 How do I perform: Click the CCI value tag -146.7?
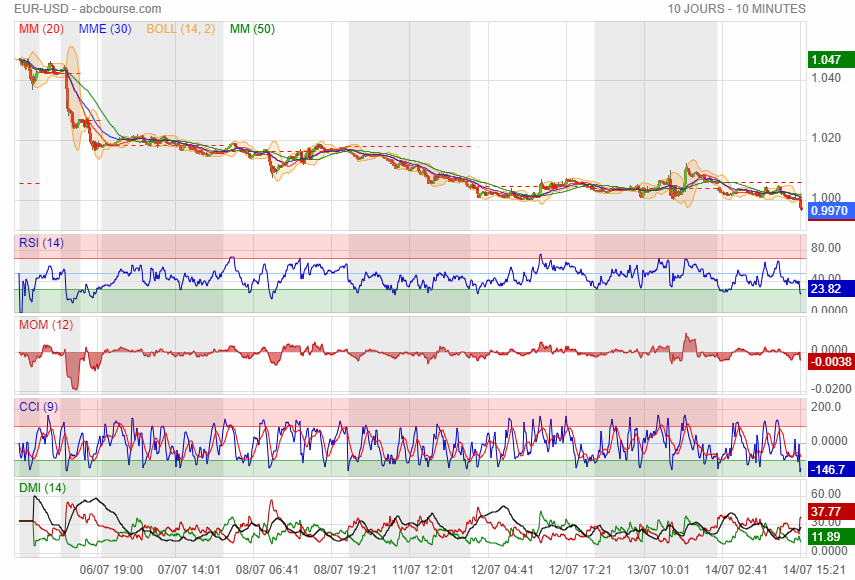click(831, 469)
